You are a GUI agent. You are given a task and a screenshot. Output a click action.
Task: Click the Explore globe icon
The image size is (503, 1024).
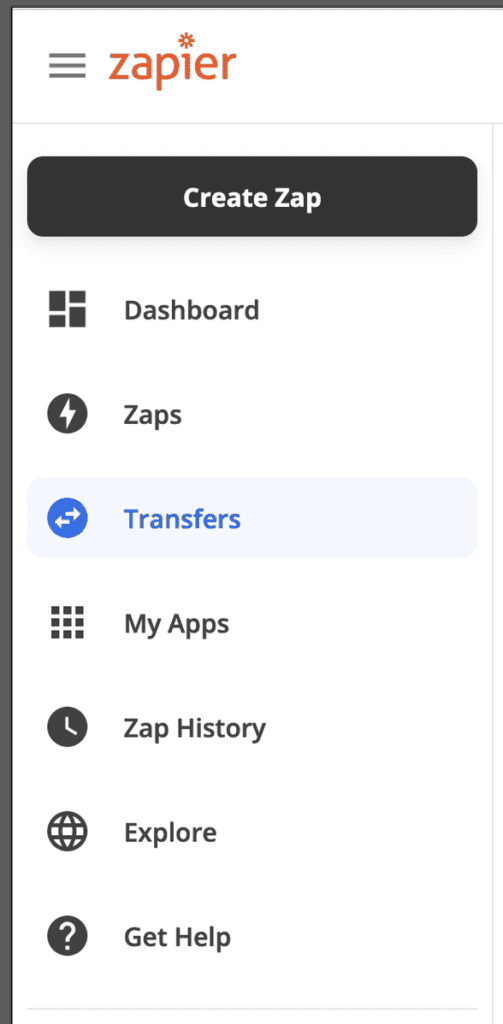[67, 832]
